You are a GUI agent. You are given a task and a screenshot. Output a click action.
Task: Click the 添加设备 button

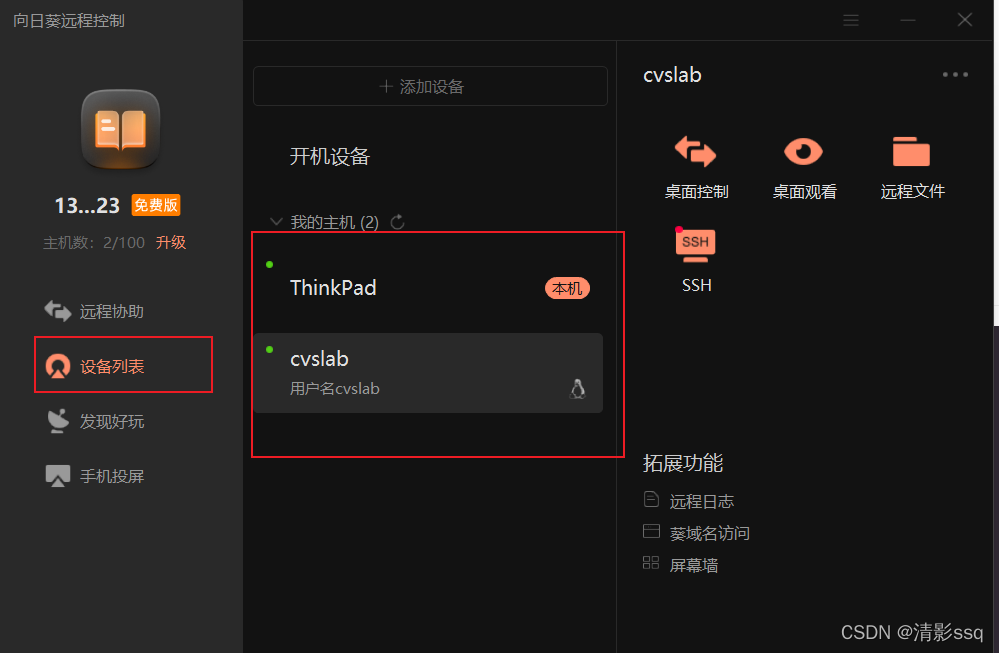pos(430,86)
